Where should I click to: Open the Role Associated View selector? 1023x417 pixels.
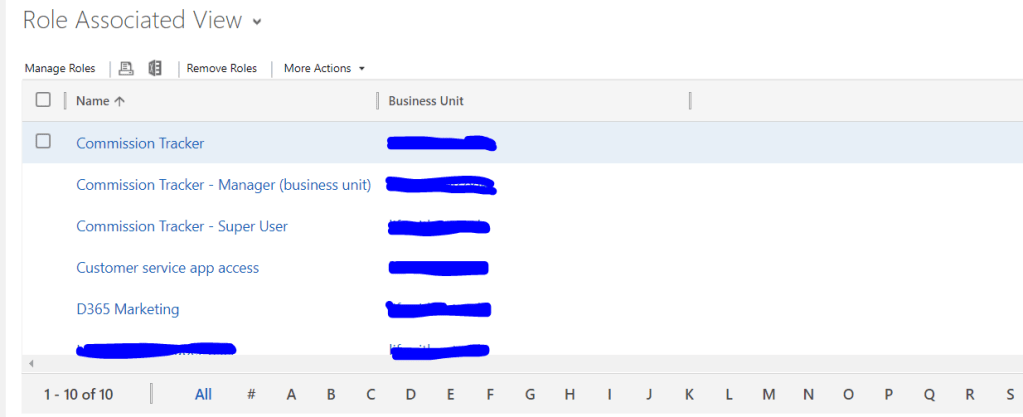click(258, 21)
